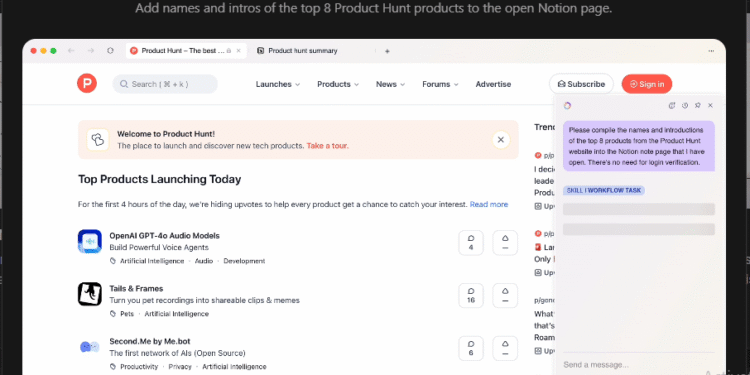
Task: Focus the Product Hunt search field
Action: tap(165, 84)
